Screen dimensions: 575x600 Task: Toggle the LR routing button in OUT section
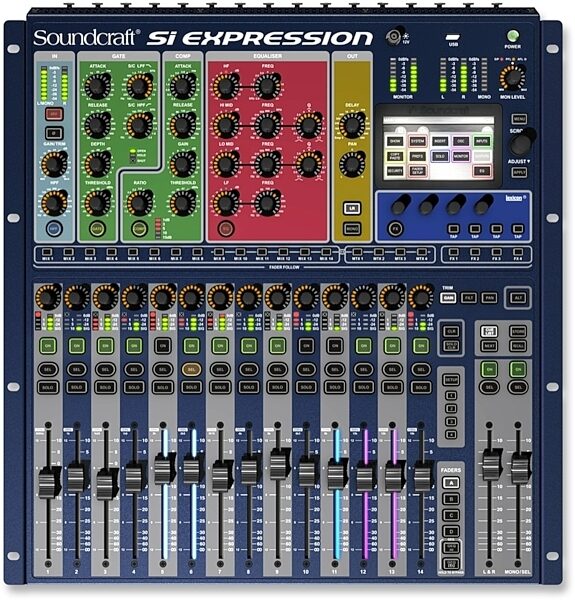tap(352, 208)
